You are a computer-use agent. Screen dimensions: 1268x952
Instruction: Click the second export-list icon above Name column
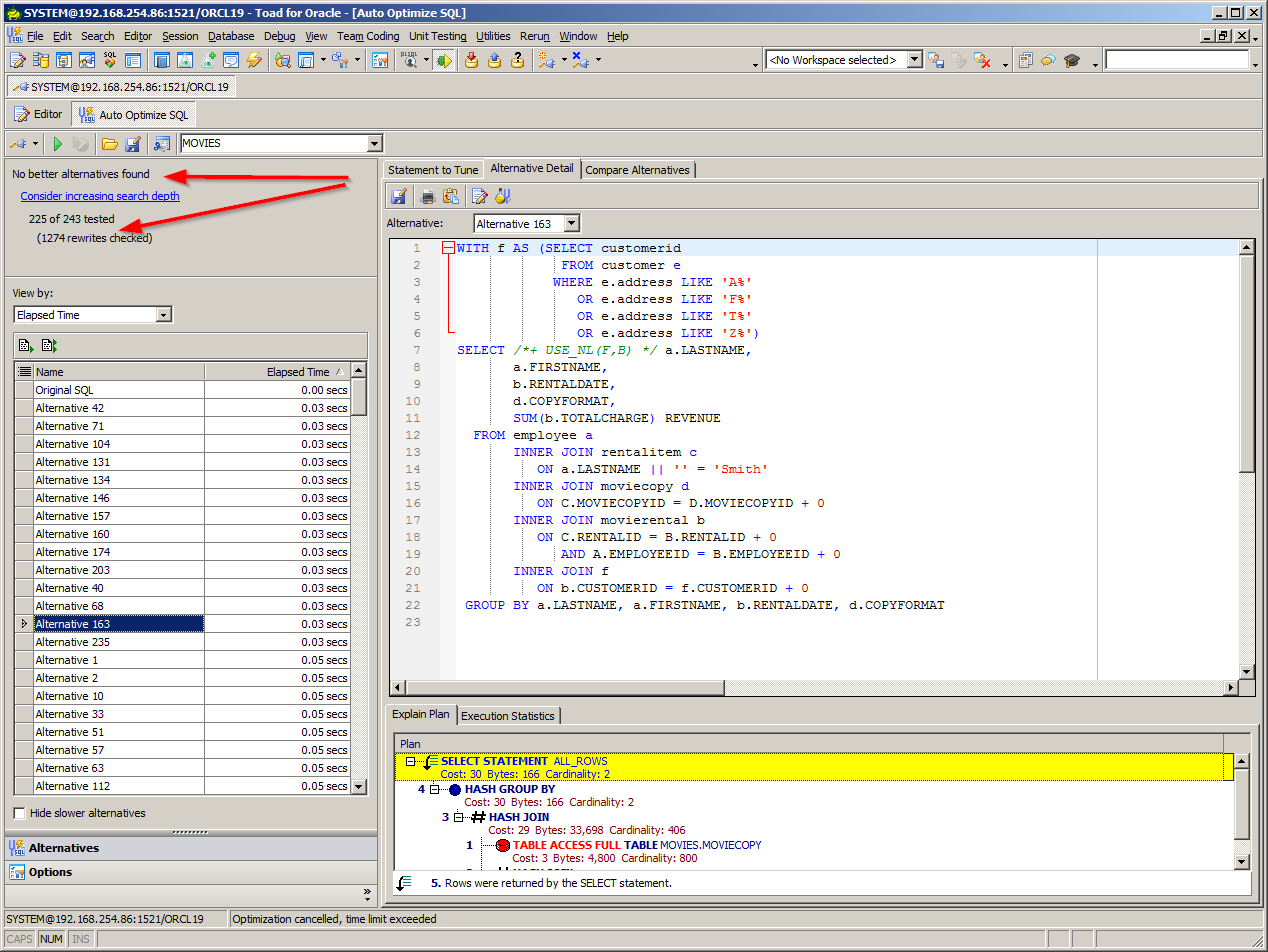[x=49, y=346]
